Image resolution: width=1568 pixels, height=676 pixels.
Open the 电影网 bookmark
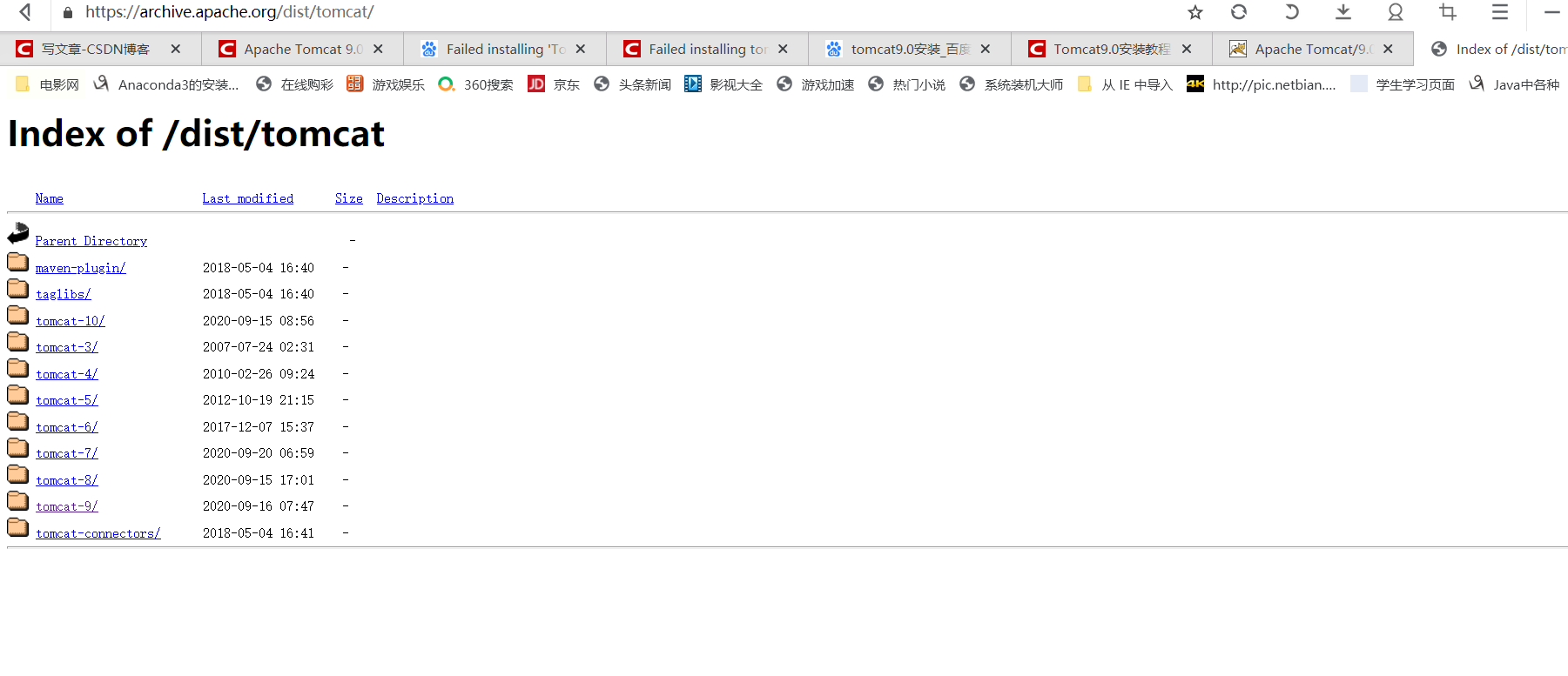[48, 84]
